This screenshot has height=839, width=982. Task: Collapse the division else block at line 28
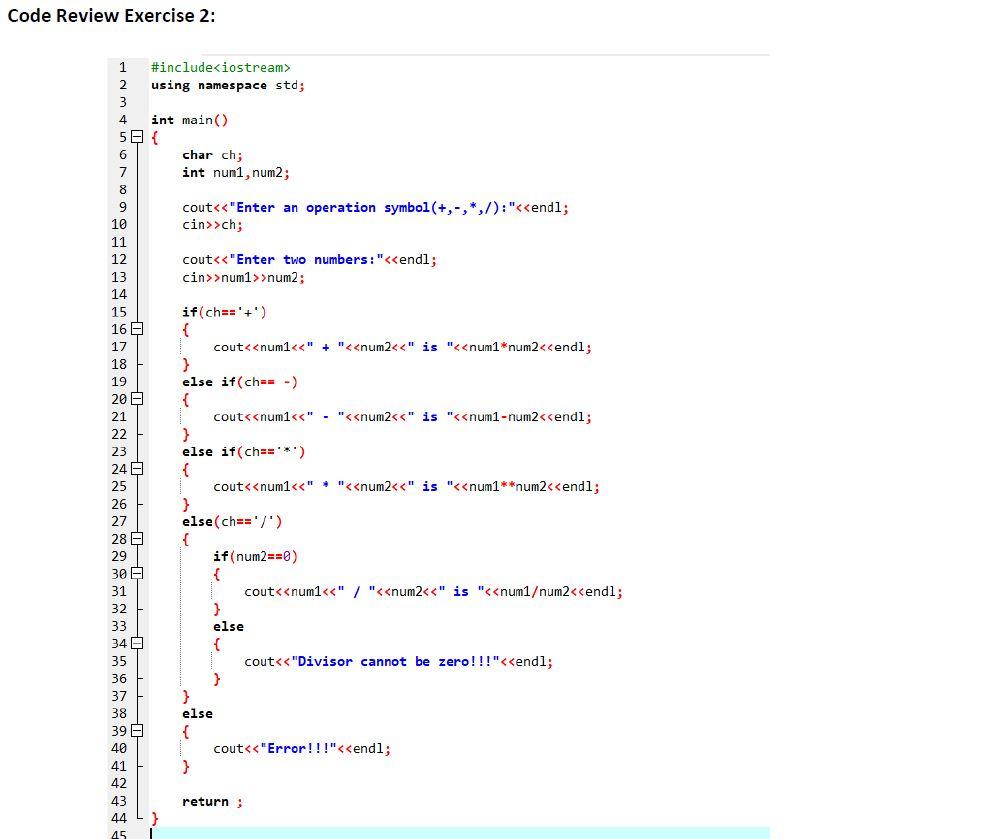(137, 538)
